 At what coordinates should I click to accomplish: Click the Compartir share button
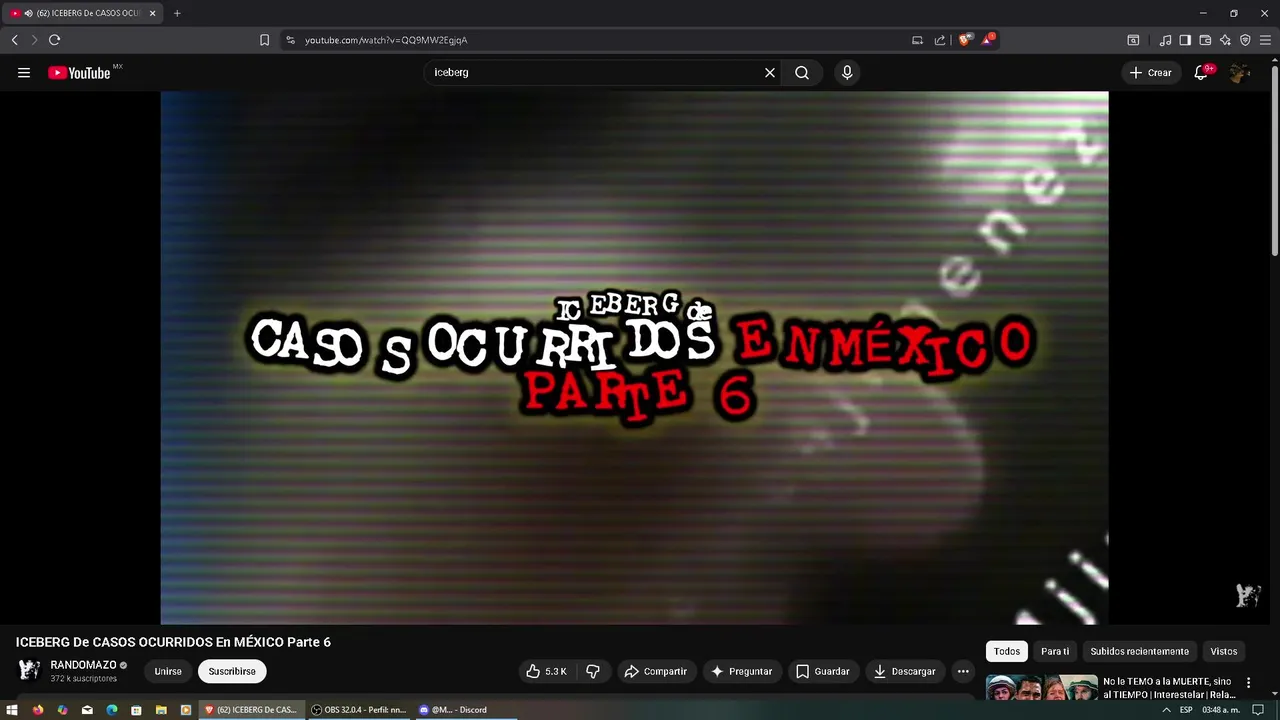pos(656,672)
